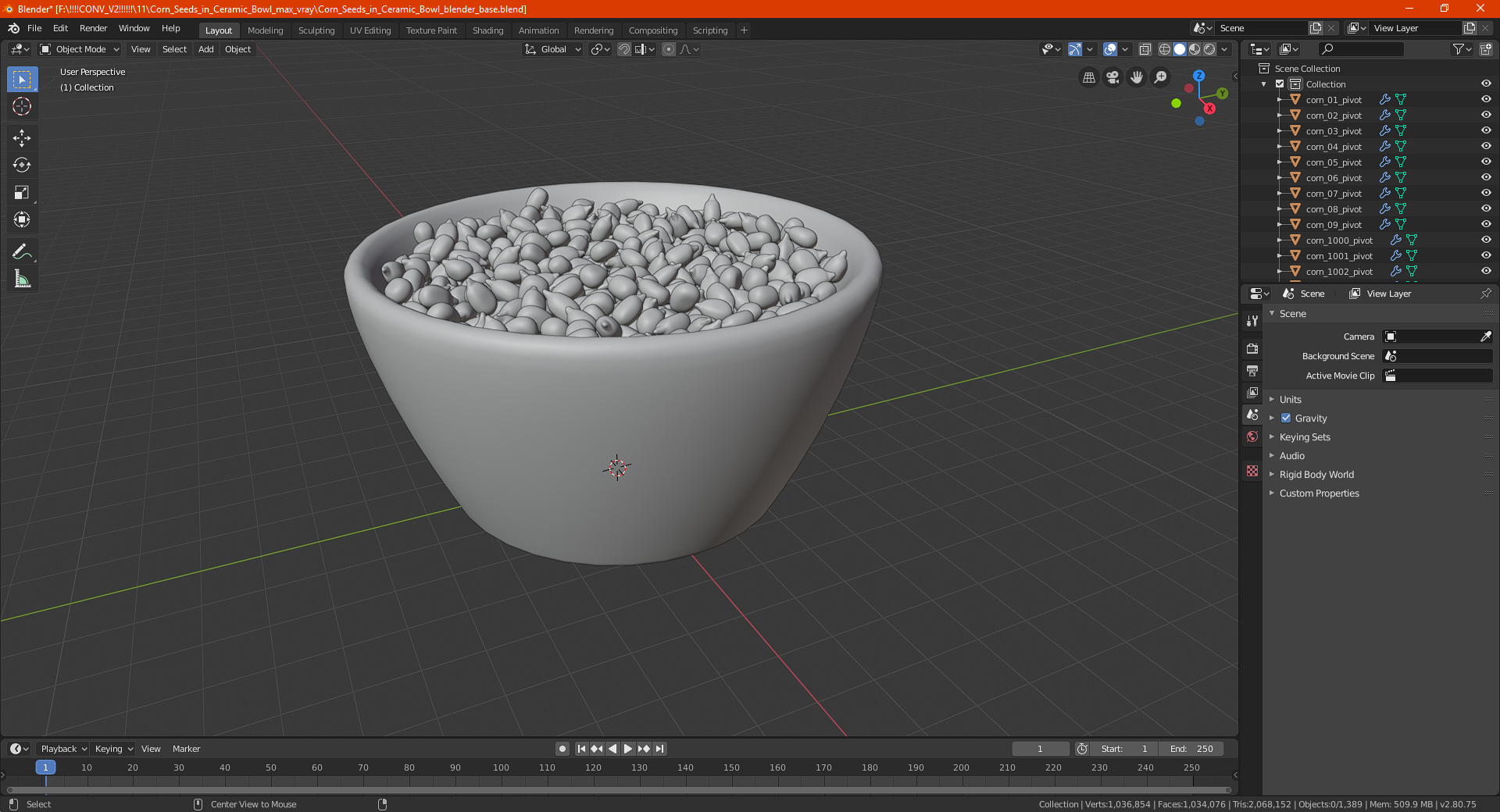Switch to the Shading workspace tab
The image size is (1500, 812).
pyautogui.click(x=487, y=30)
